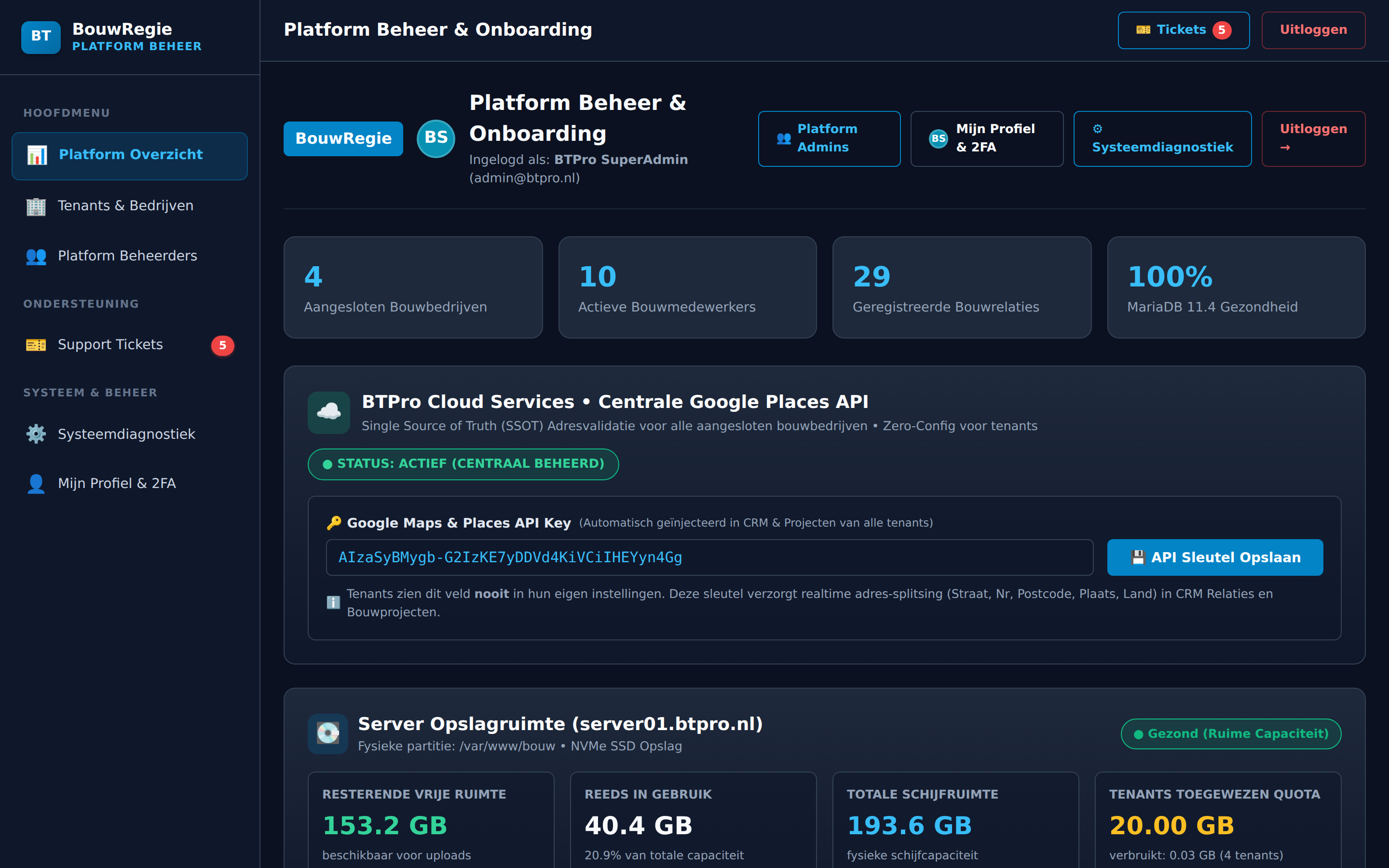Save key with API Sleutel Opslaan

[x=1214, y=557]
